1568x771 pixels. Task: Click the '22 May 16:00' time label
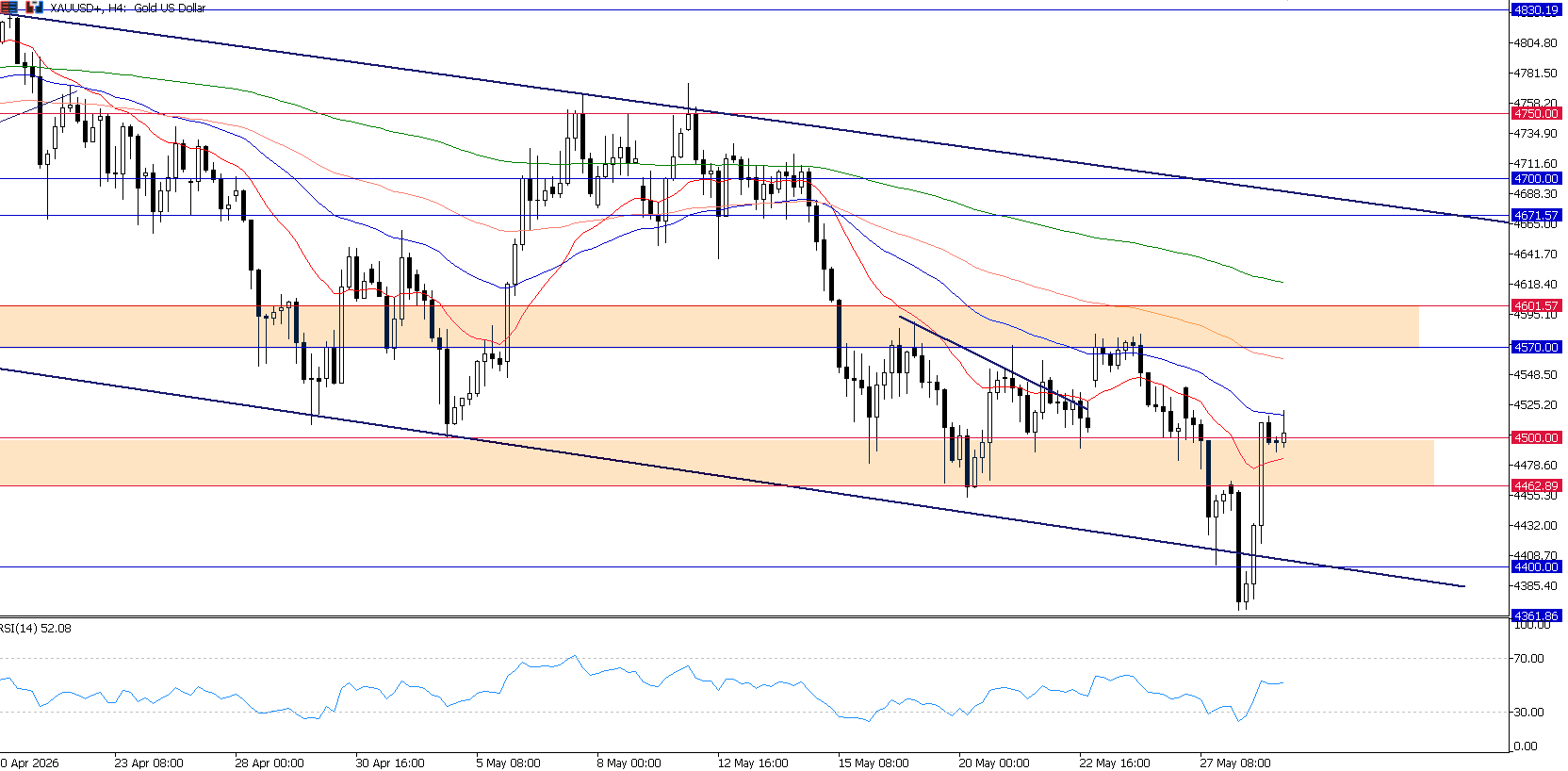1115,763
